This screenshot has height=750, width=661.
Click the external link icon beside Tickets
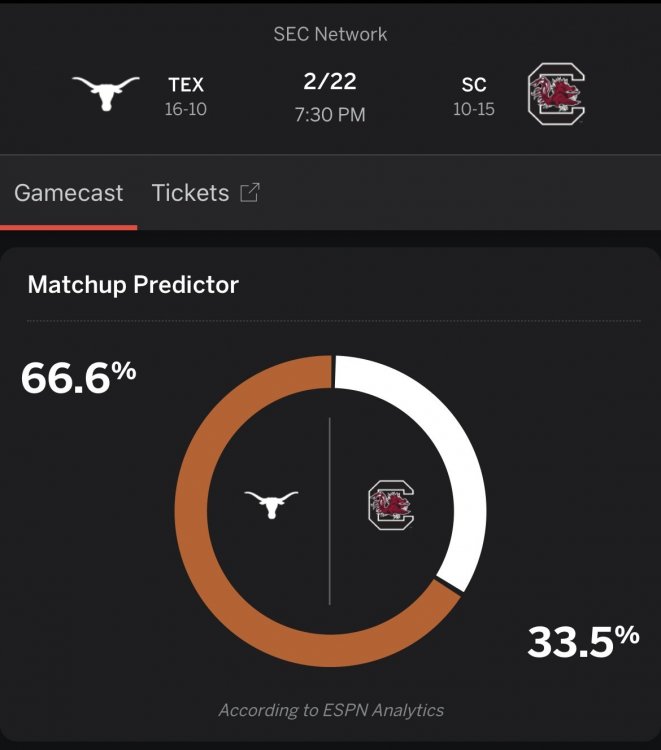click(250, 193)
